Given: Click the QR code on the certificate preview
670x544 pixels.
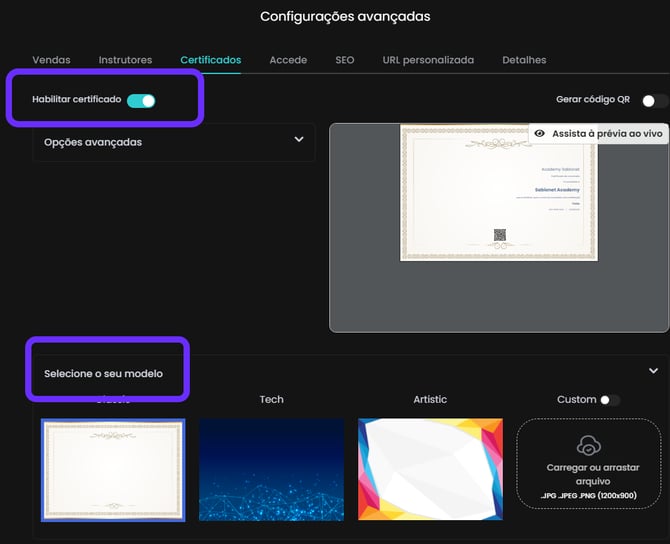Looking at the screenshot, I should coord(499,236).
